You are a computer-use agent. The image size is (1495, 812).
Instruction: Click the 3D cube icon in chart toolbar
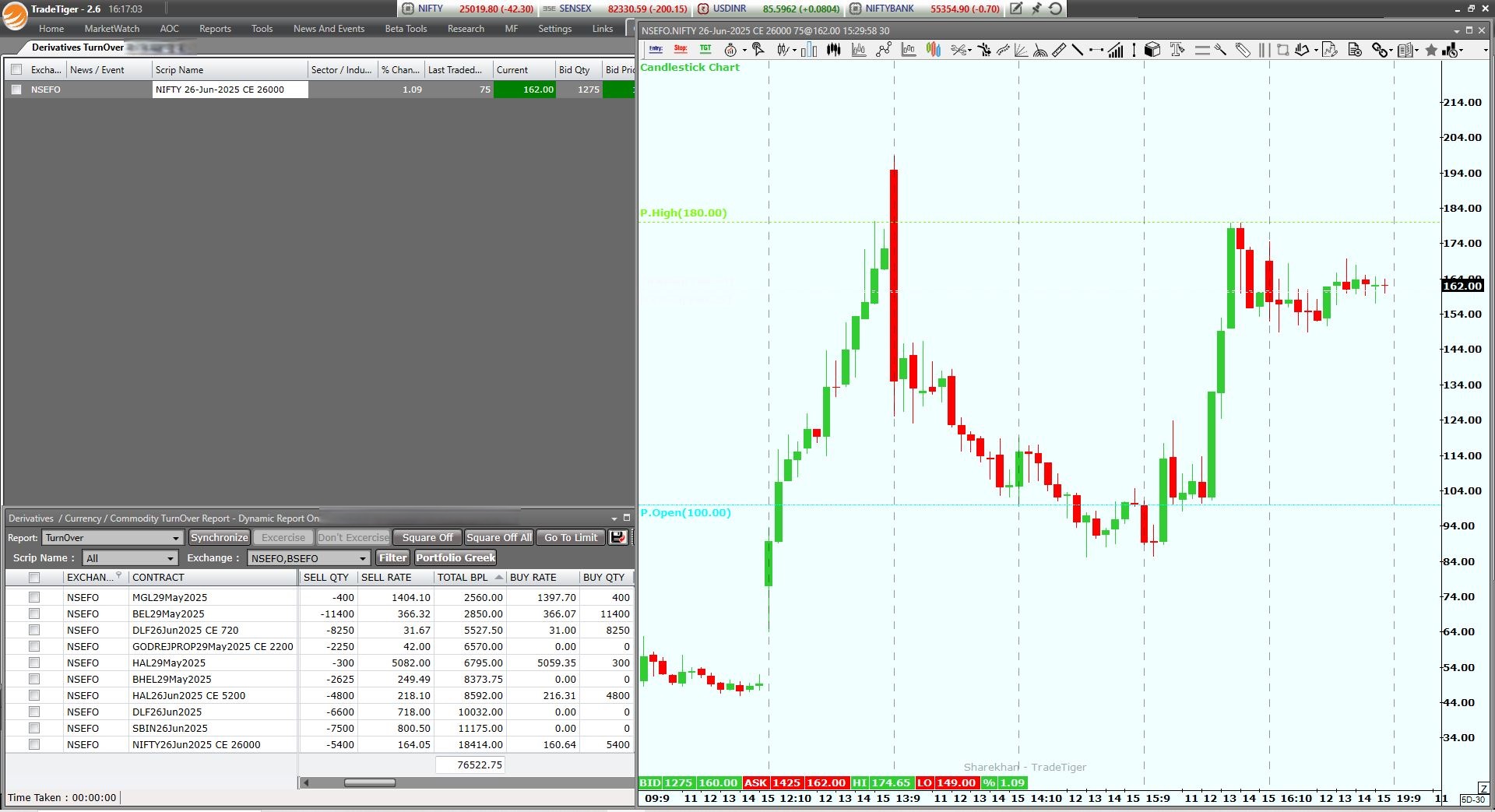(x=1152, y=50)
